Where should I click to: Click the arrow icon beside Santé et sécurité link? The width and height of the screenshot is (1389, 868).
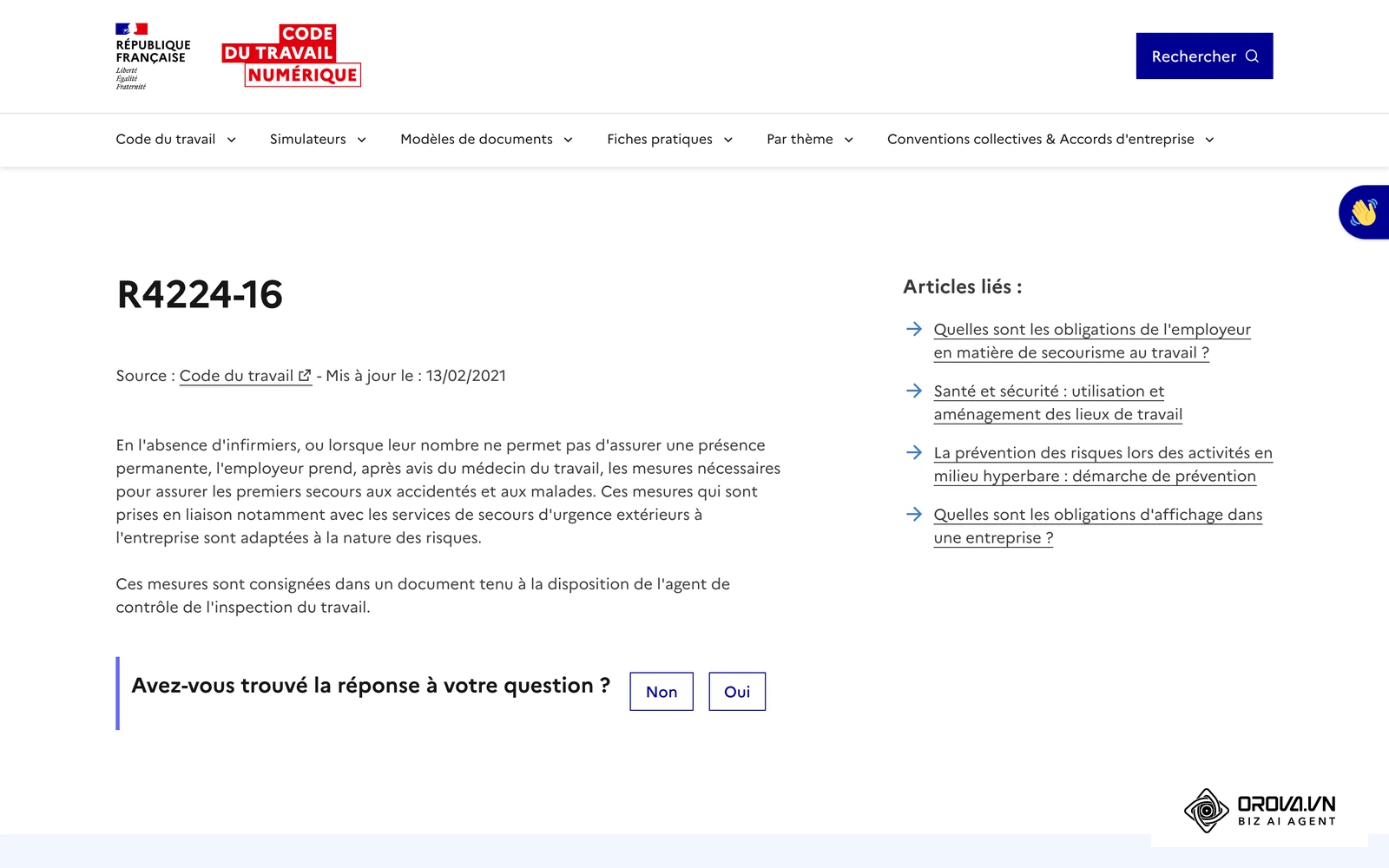point(913,391)
